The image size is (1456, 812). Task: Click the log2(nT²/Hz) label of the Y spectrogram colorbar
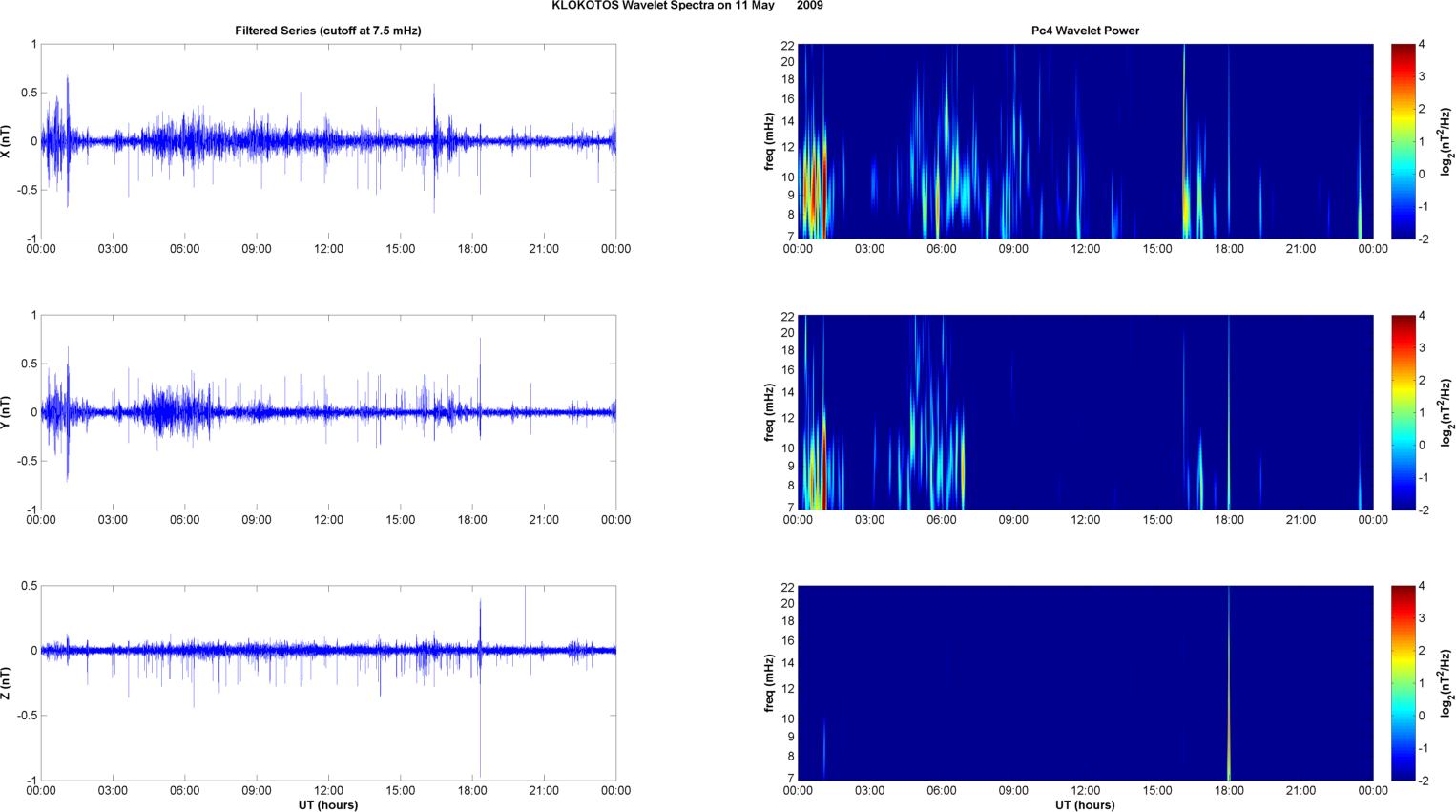click(x=1446, y=412)
